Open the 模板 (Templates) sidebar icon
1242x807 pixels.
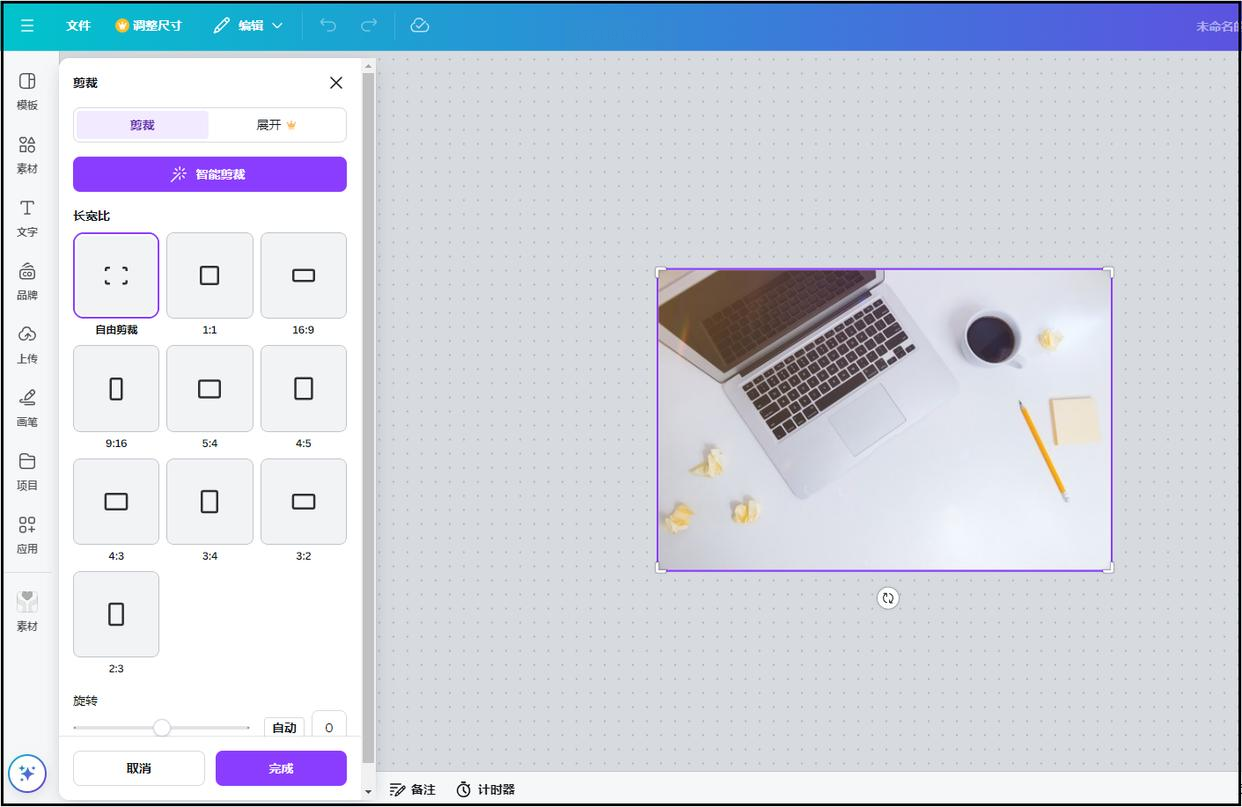(27, 82)
